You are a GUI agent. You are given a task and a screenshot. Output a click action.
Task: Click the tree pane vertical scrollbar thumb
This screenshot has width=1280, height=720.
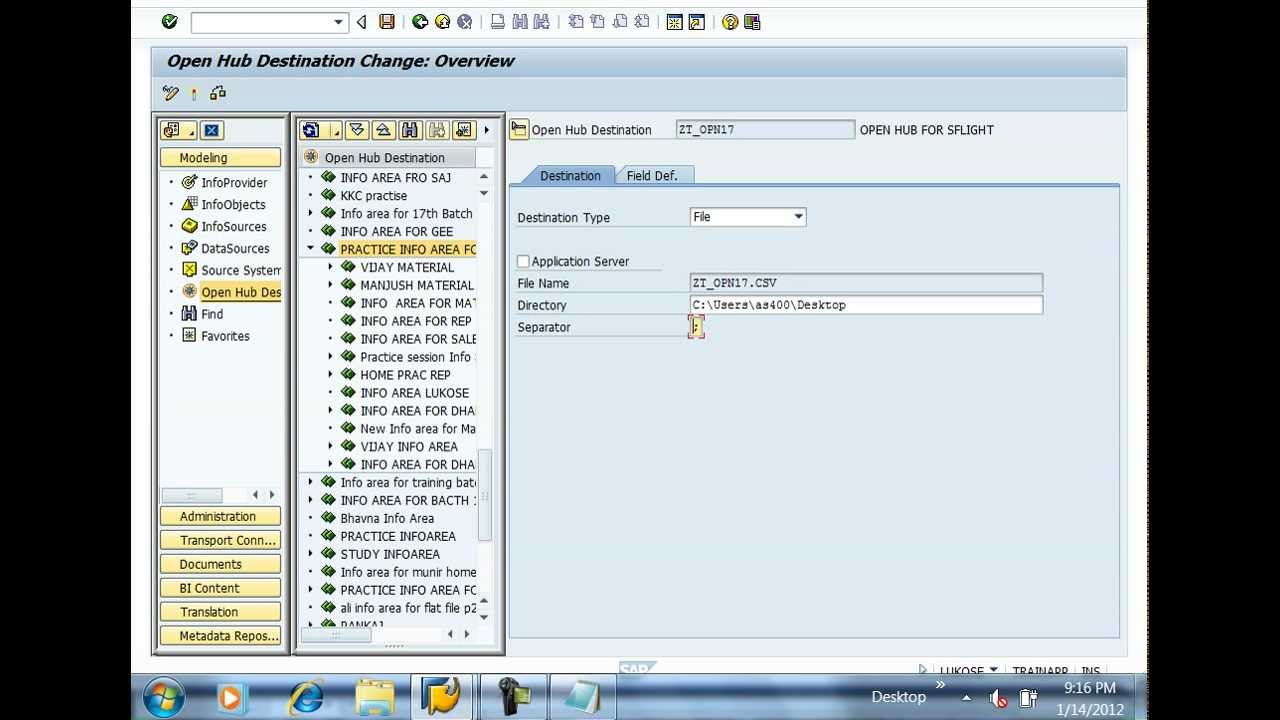484,495
